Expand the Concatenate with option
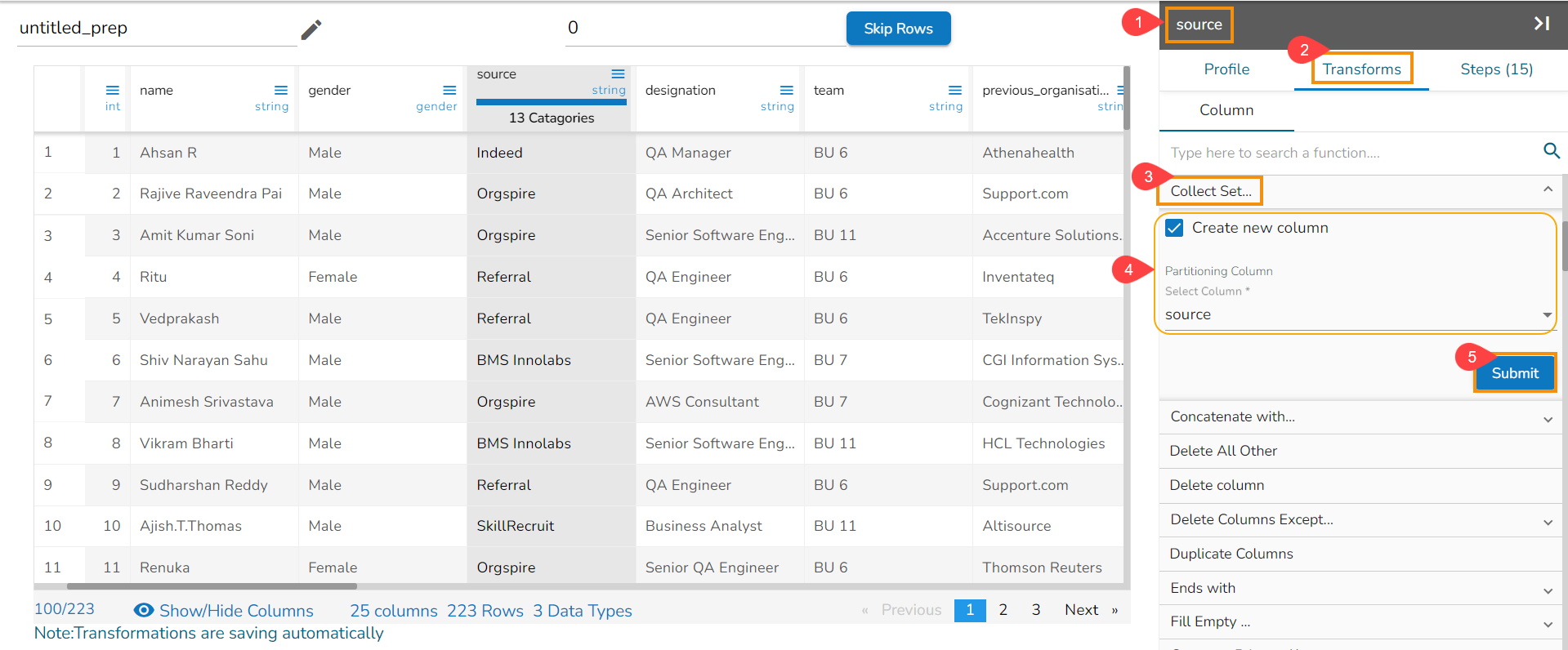 [1548, 419]
